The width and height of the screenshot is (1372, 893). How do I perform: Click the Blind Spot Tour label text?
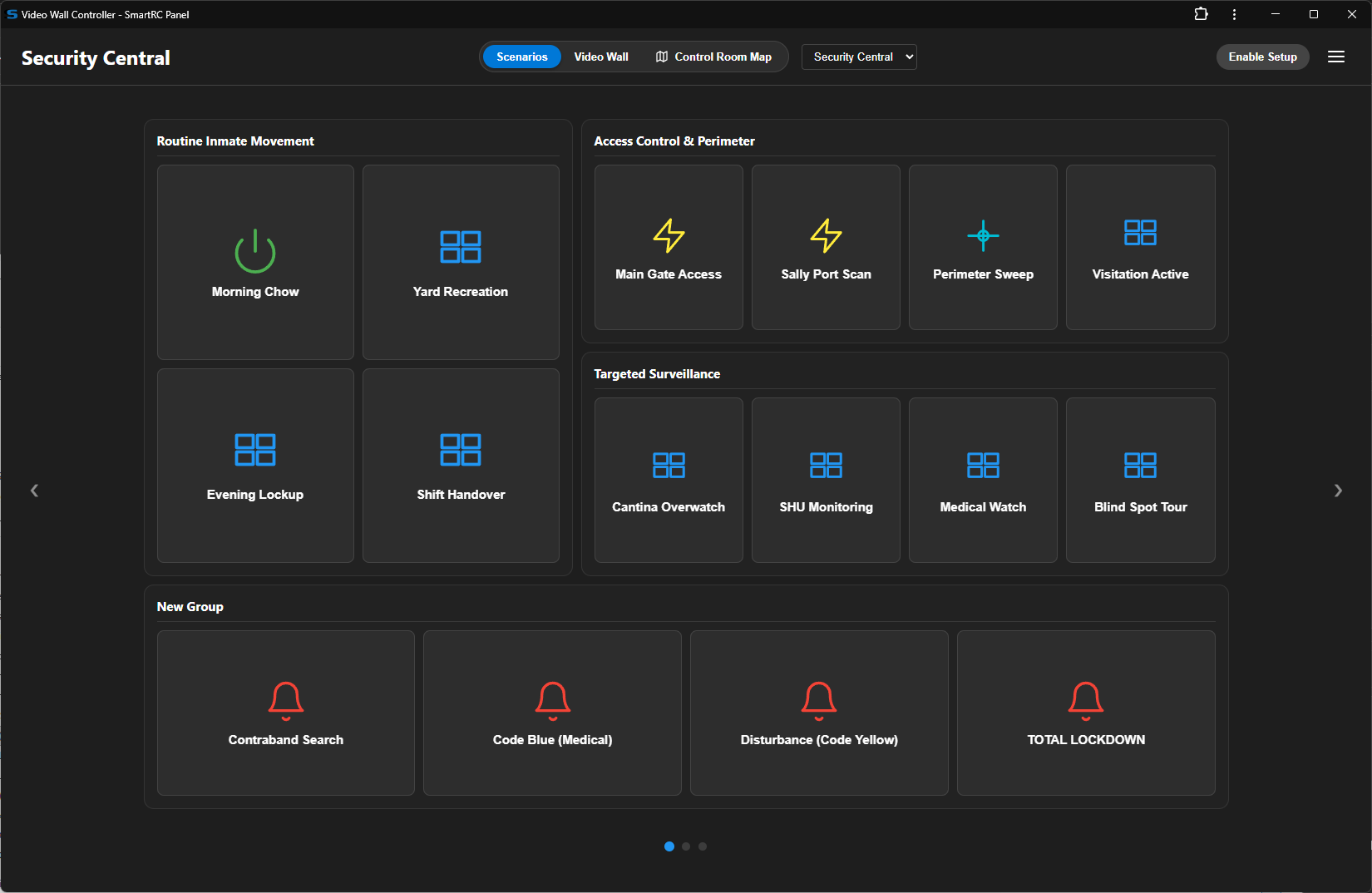(1140, 507)
